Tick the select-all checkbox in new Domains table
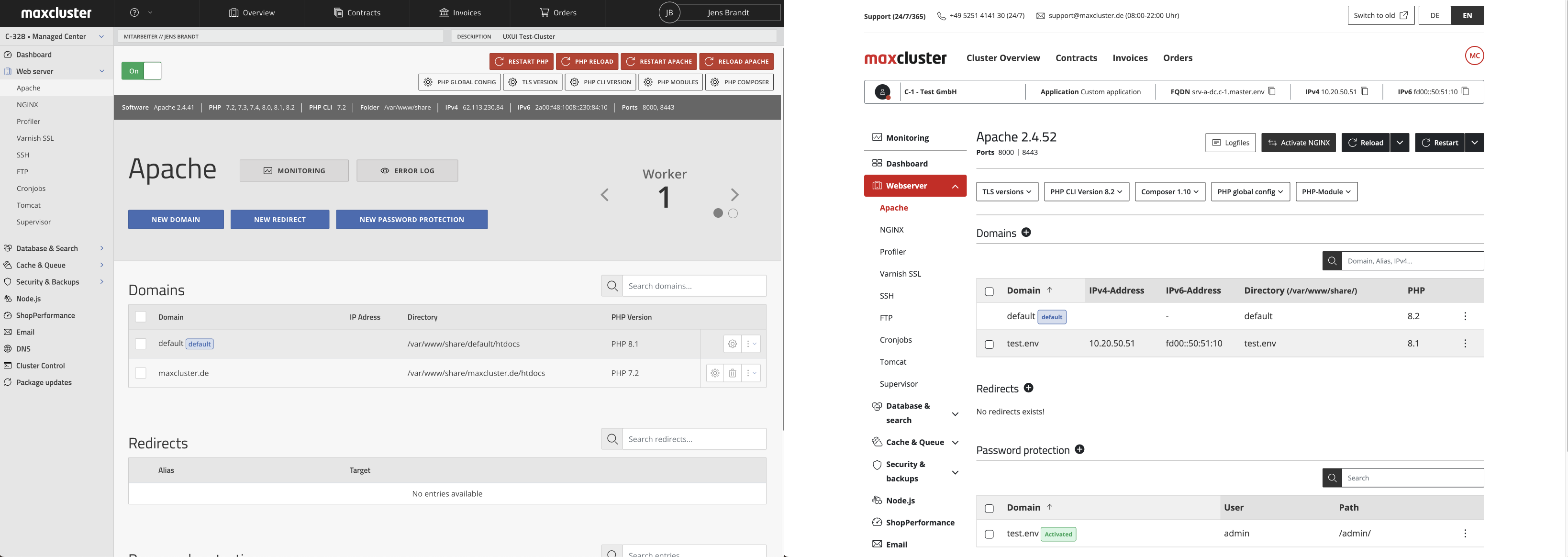 coord(989,291)
